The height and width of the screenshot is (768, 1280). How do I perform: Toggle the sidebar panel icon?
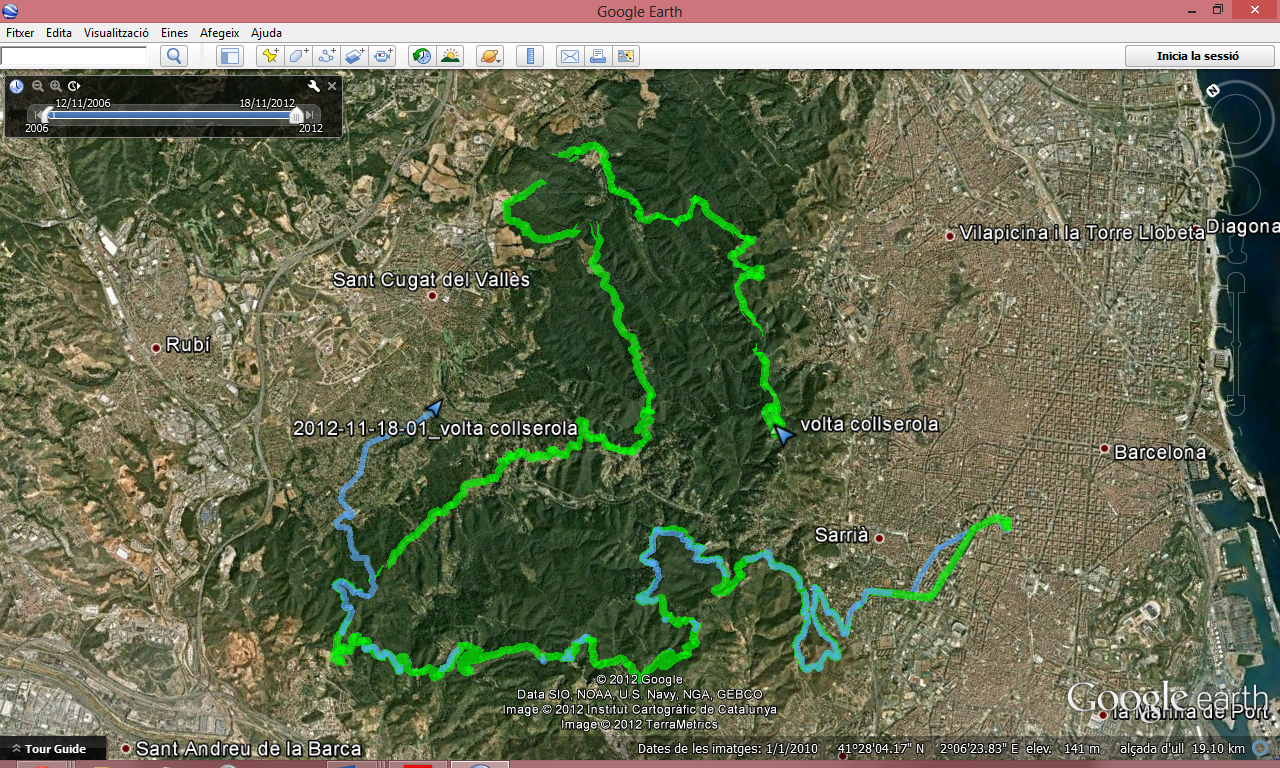point(230,56)
